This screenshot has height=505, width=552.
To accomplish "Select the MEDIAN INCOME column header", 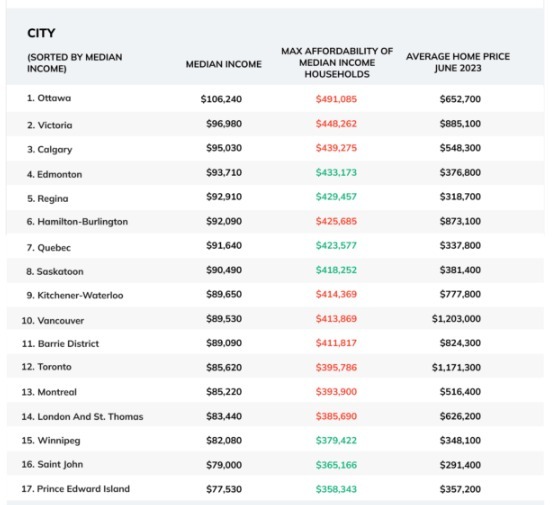I will point(224,64).
